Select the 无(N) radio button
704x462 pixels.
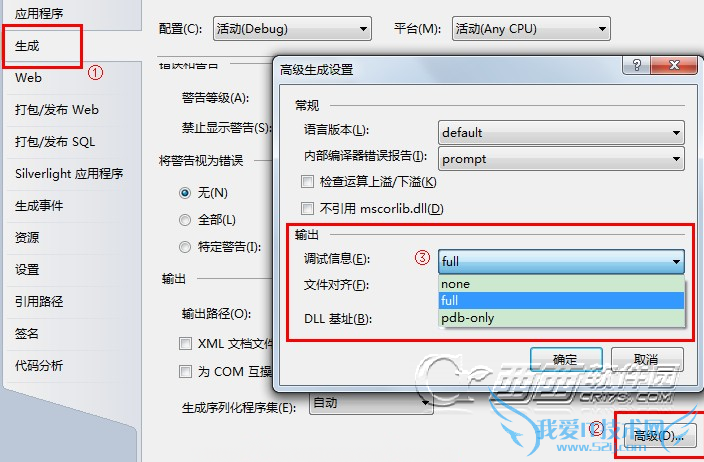[x=185, y=194]
